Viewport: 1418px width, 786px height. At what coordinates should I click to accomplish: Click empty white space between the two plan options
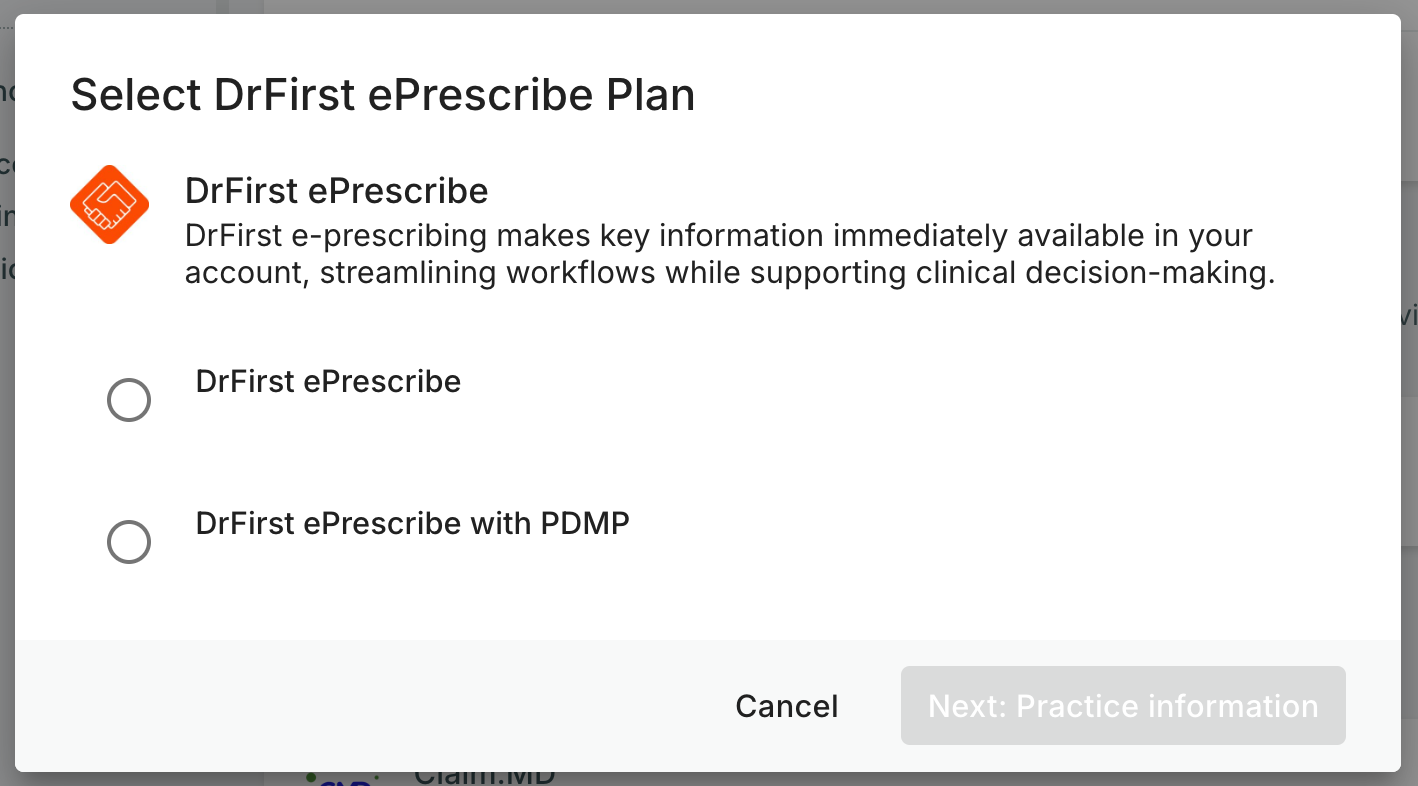click(x=700, y=460)
